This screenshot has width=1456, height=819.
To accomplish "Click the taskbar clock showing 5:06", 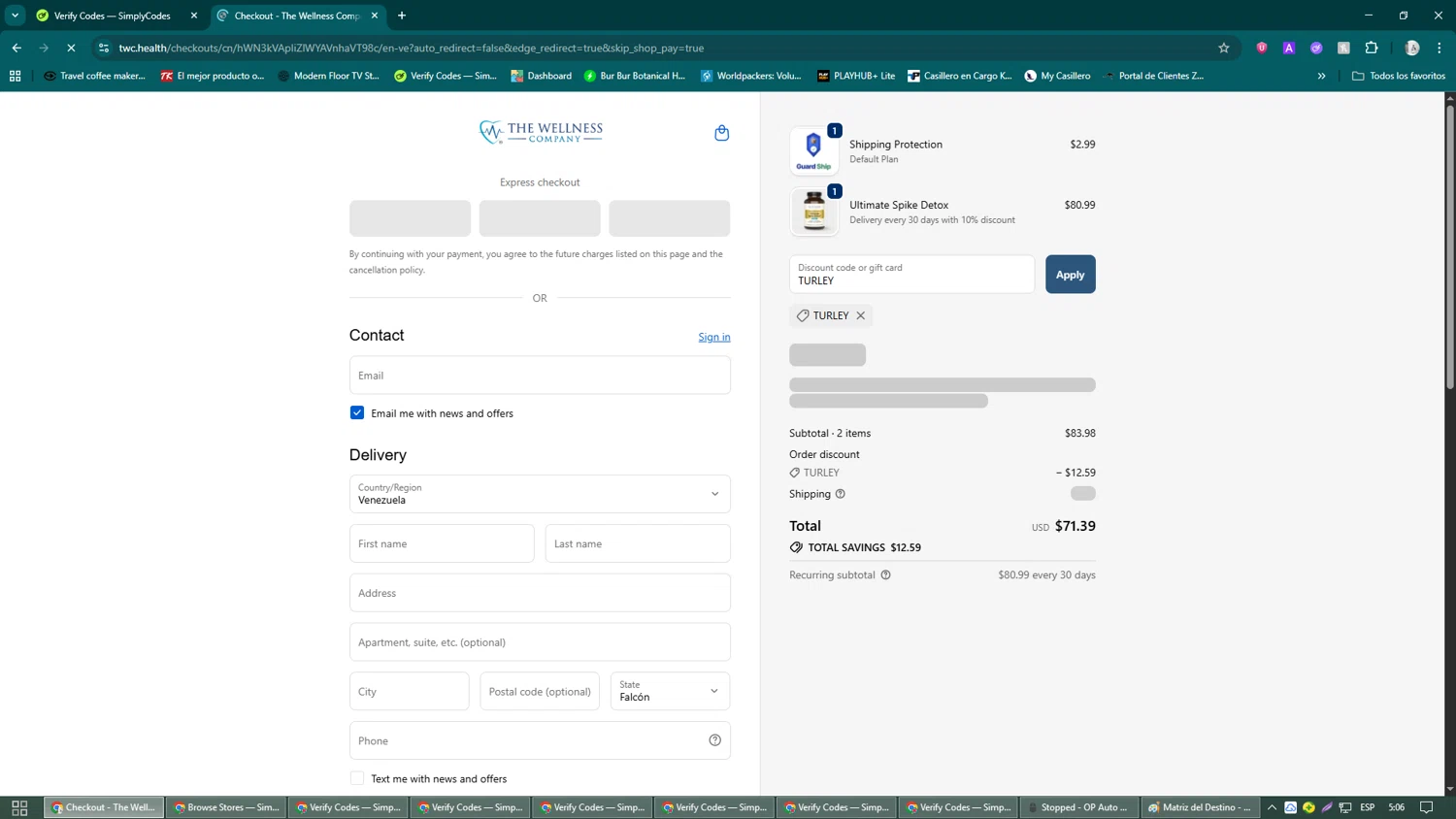I will (1396, 807).
